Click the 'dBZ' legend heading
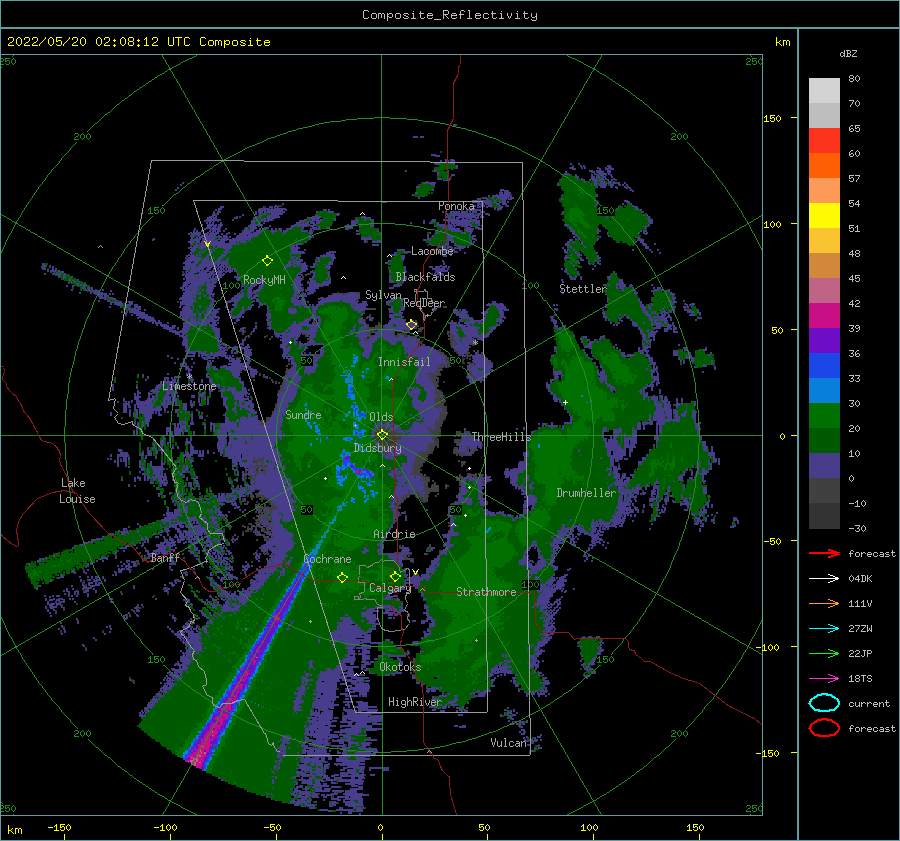The height and width of the screenshot is (841, 900). (848, 54)
